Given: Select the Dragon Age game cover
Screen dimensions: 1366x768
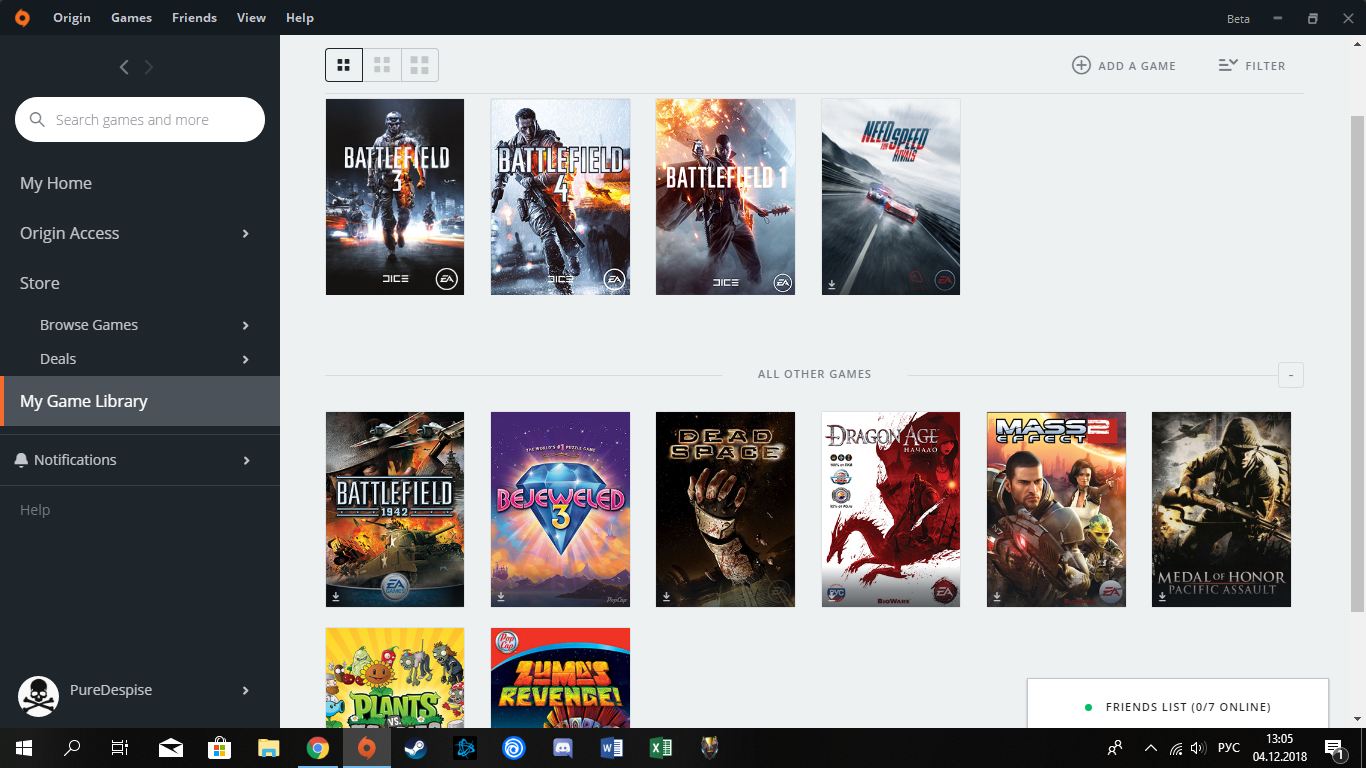Looking at the screenshot, I should [891, 509].
